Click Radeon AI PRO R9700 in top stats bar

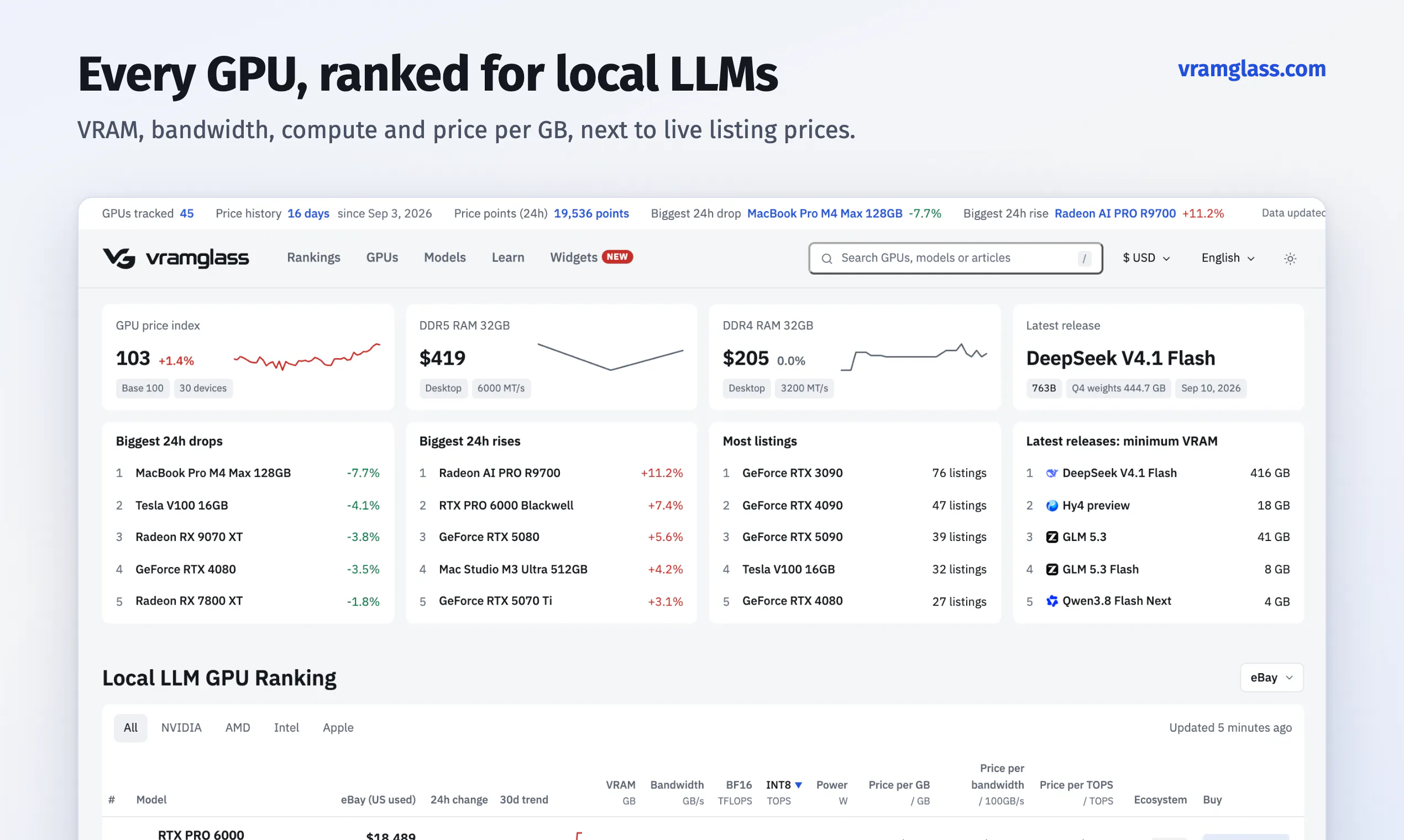(1115, 213)
